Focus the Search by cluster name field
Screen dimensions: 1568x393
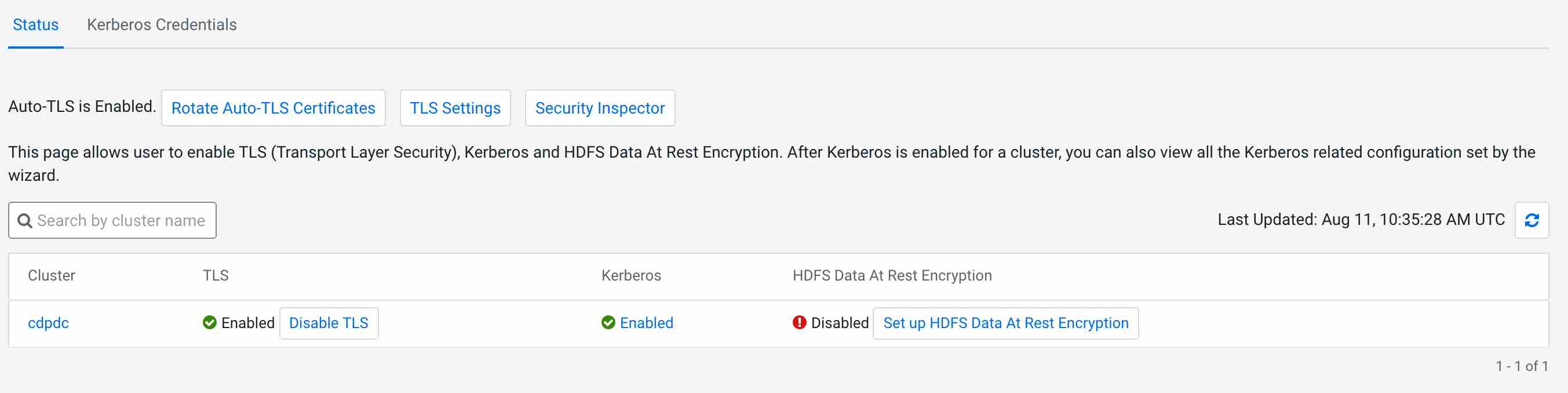pyautogui.click(x=121, y=221)
